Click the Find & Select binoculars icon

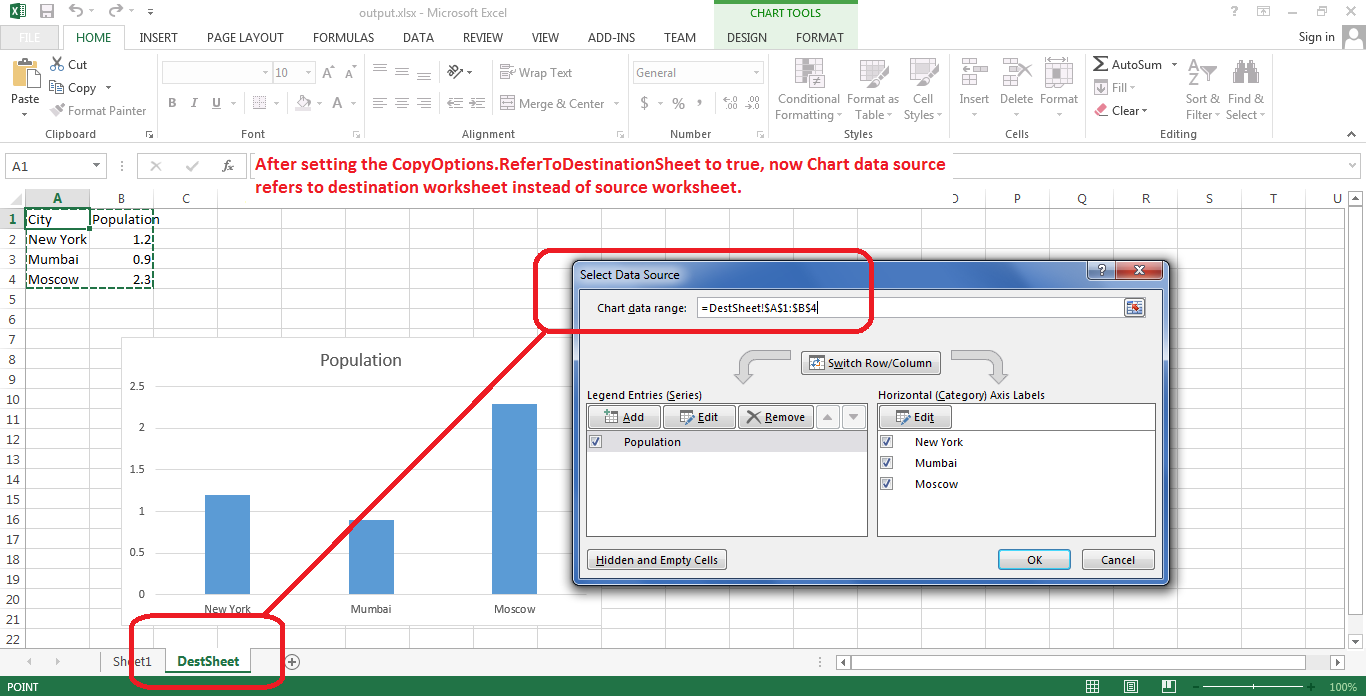click(1245, 75)
